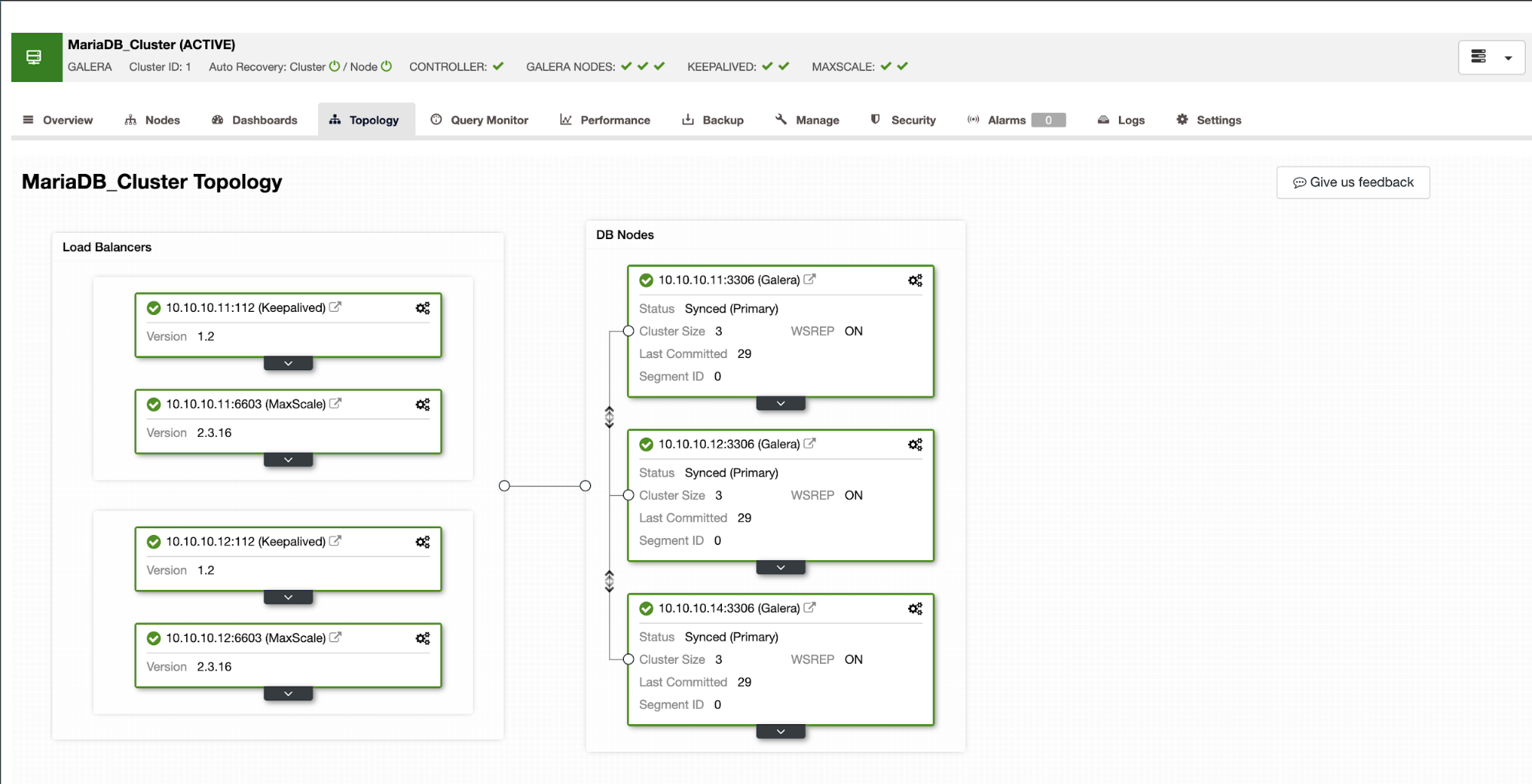Open gear settings for 10.10.10.12:3306 Galera

[x=915, y=444]
